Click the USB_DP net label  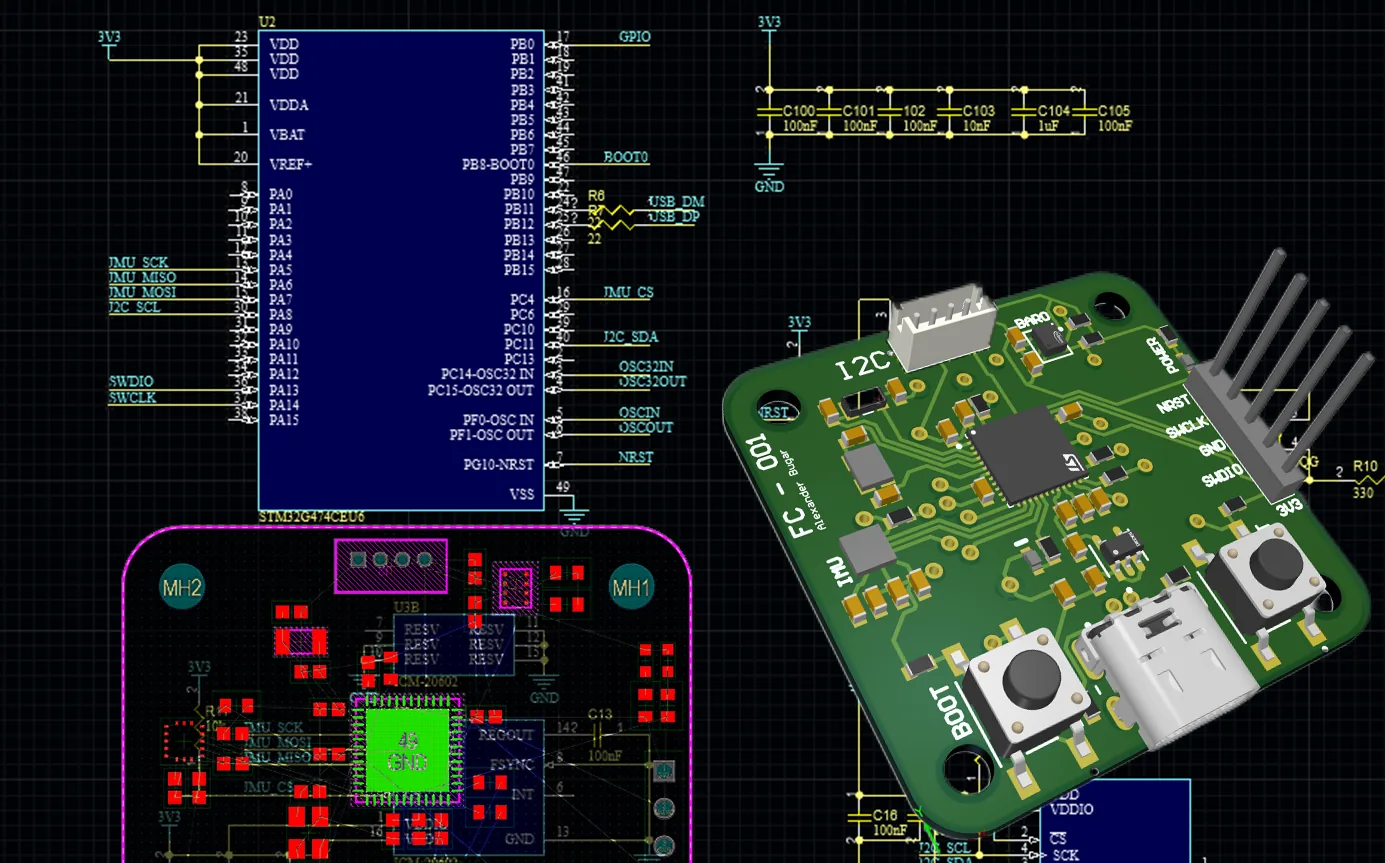pos(676,216)
